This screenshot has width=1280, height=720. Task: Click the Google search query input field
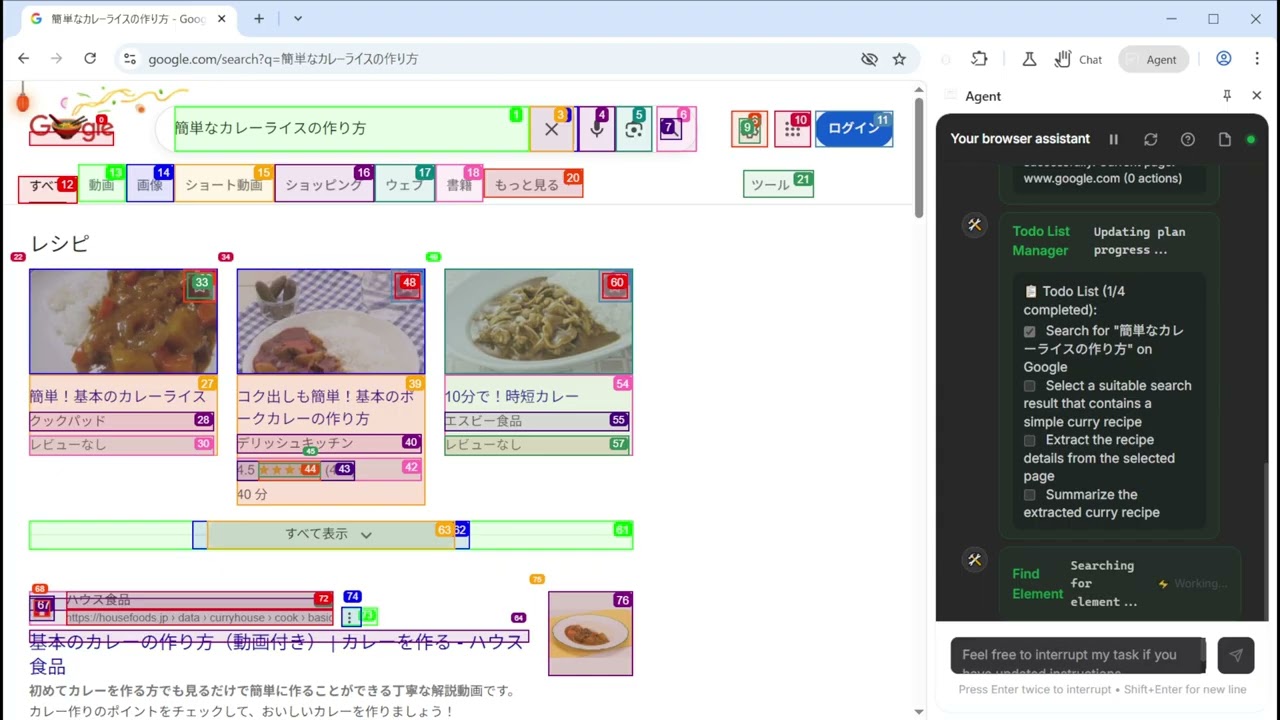pyautogui.click(x=351, y=129)
